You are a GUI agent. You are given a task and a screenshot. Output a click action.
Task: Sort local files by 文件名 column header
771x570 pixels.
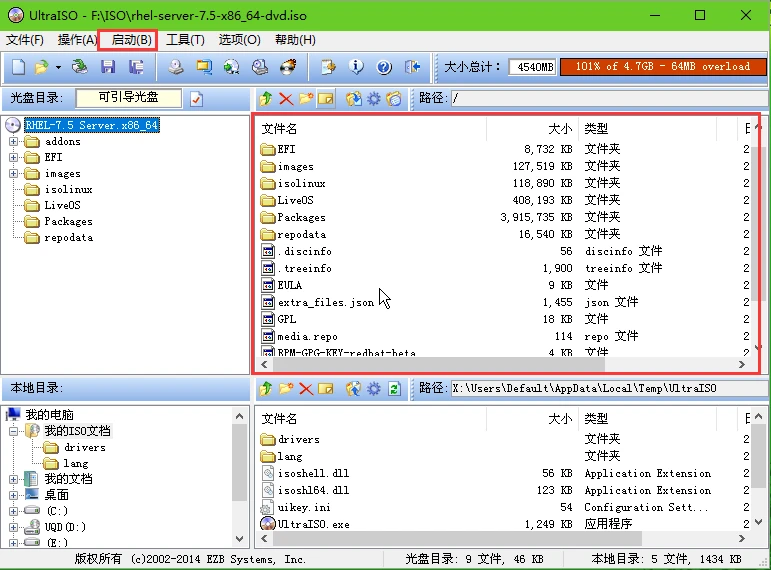click(x=371, y=419)
